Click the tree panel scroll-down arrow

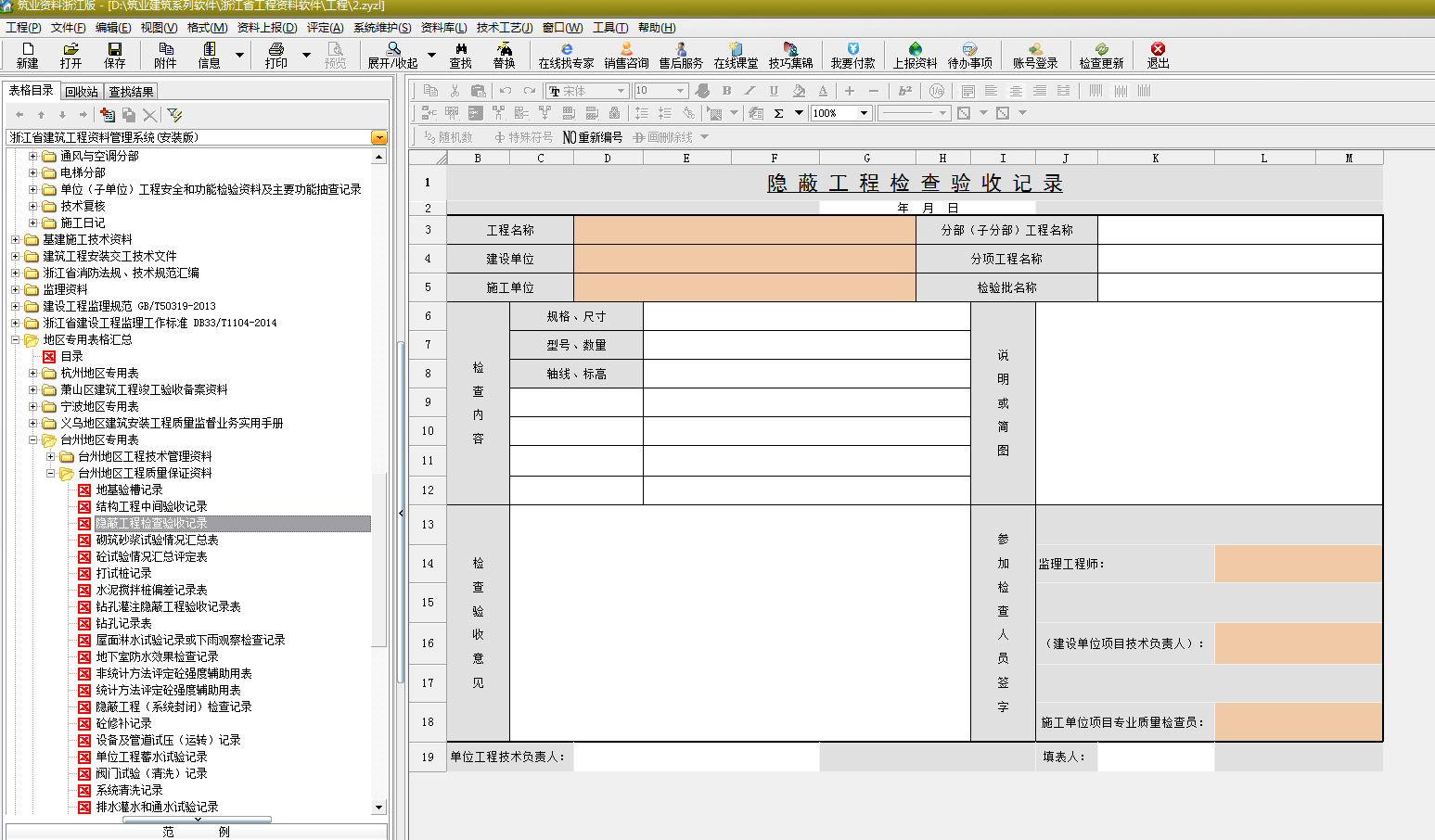point(378,808)
